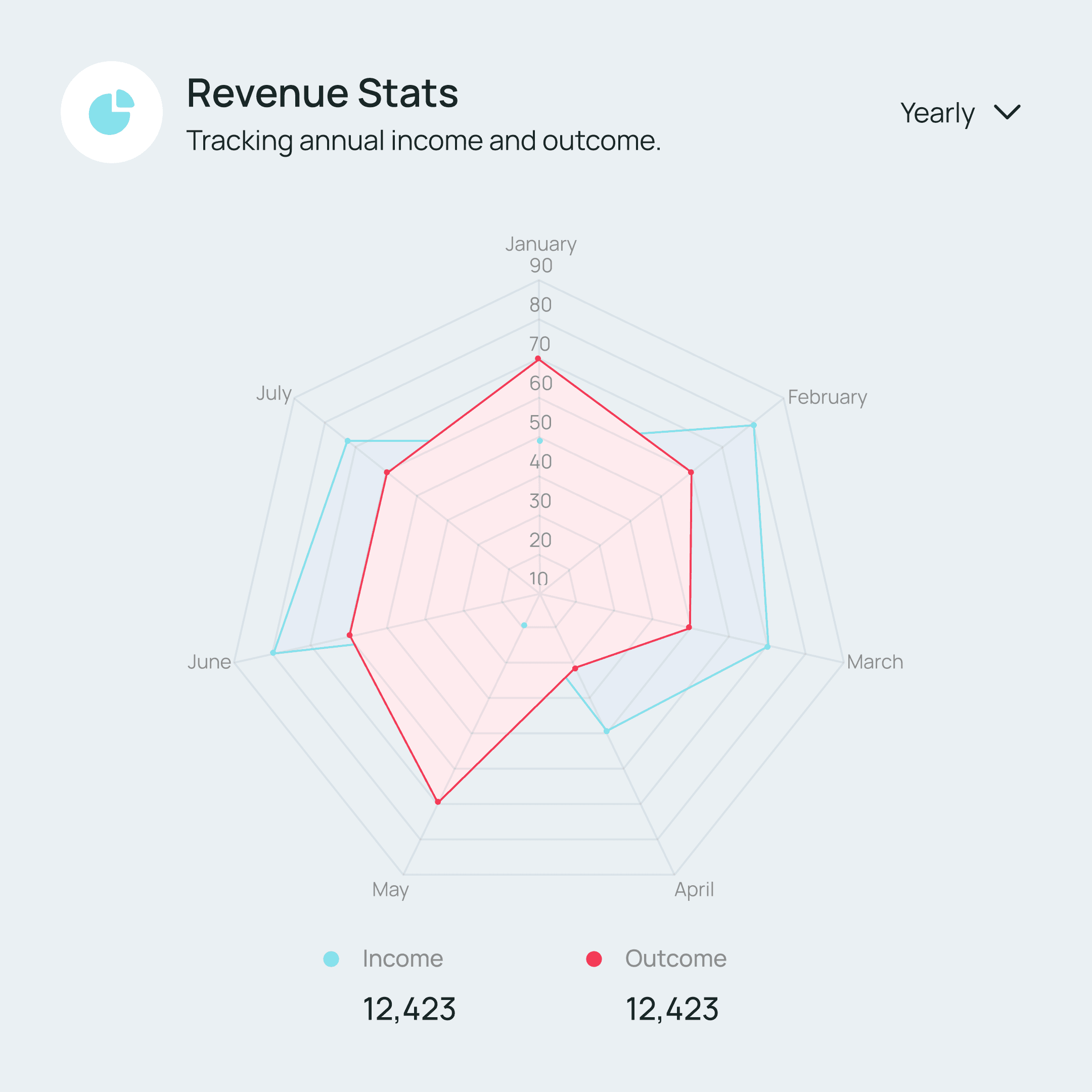Click the chevron arrow next to Yearly
This screenshot has height=1092, width=1092.
pos(1007,112)
